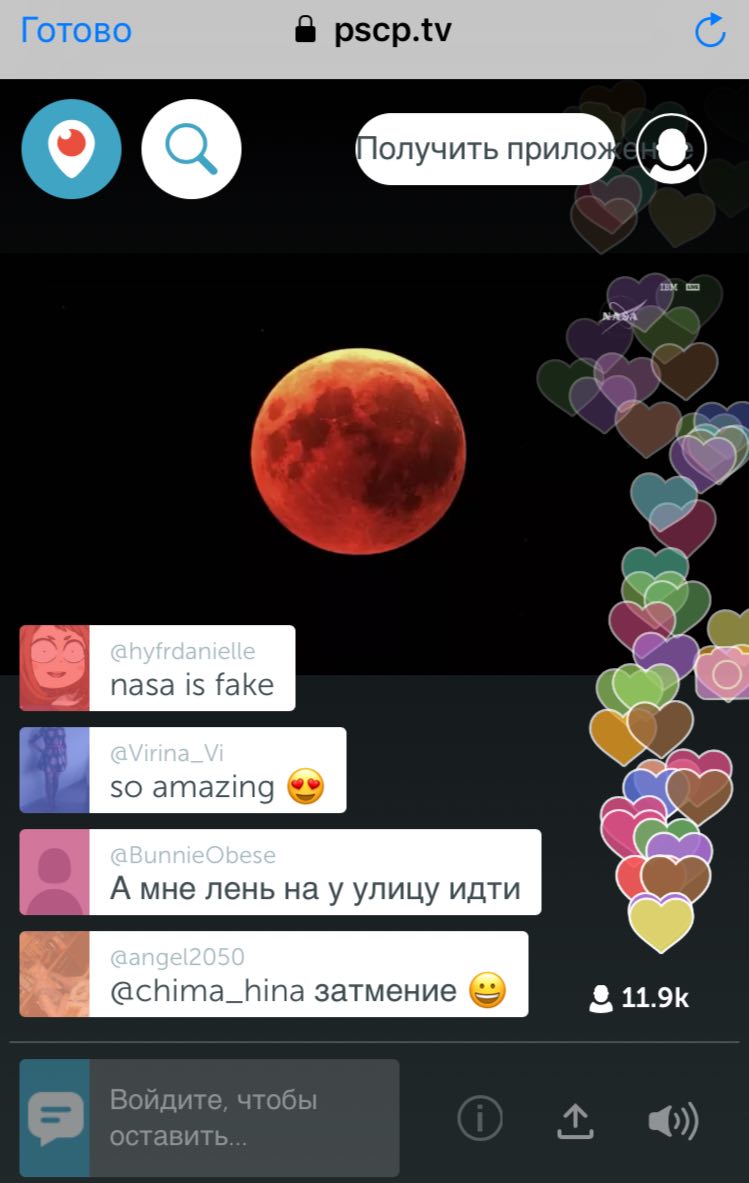
Task: Open the @angel2050 avatar thumbnail
Action: (x=54, y=973)
